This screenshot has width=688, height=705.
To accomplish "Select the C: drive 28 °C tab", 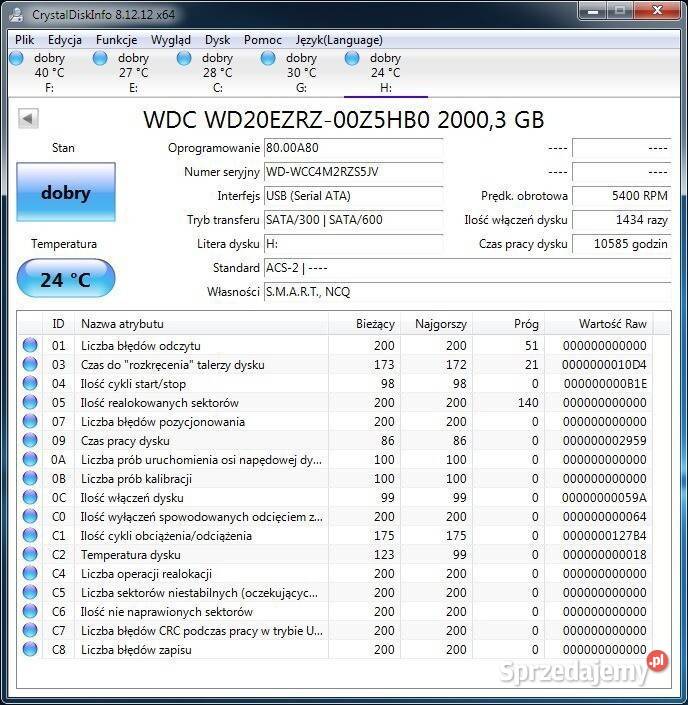I will pyautogui.click(x=218, y=73).
